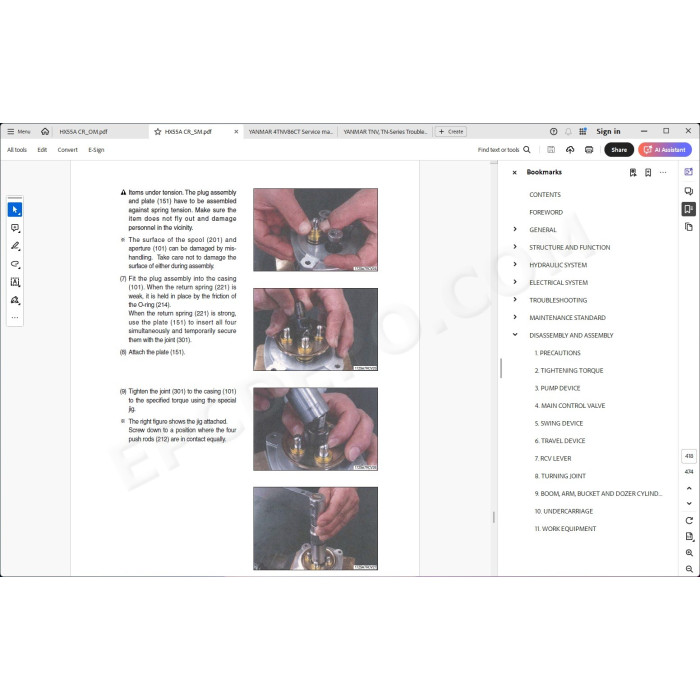700x700 pixels.
Task: Open the hamburger Menu
Action: pos(19,132)
